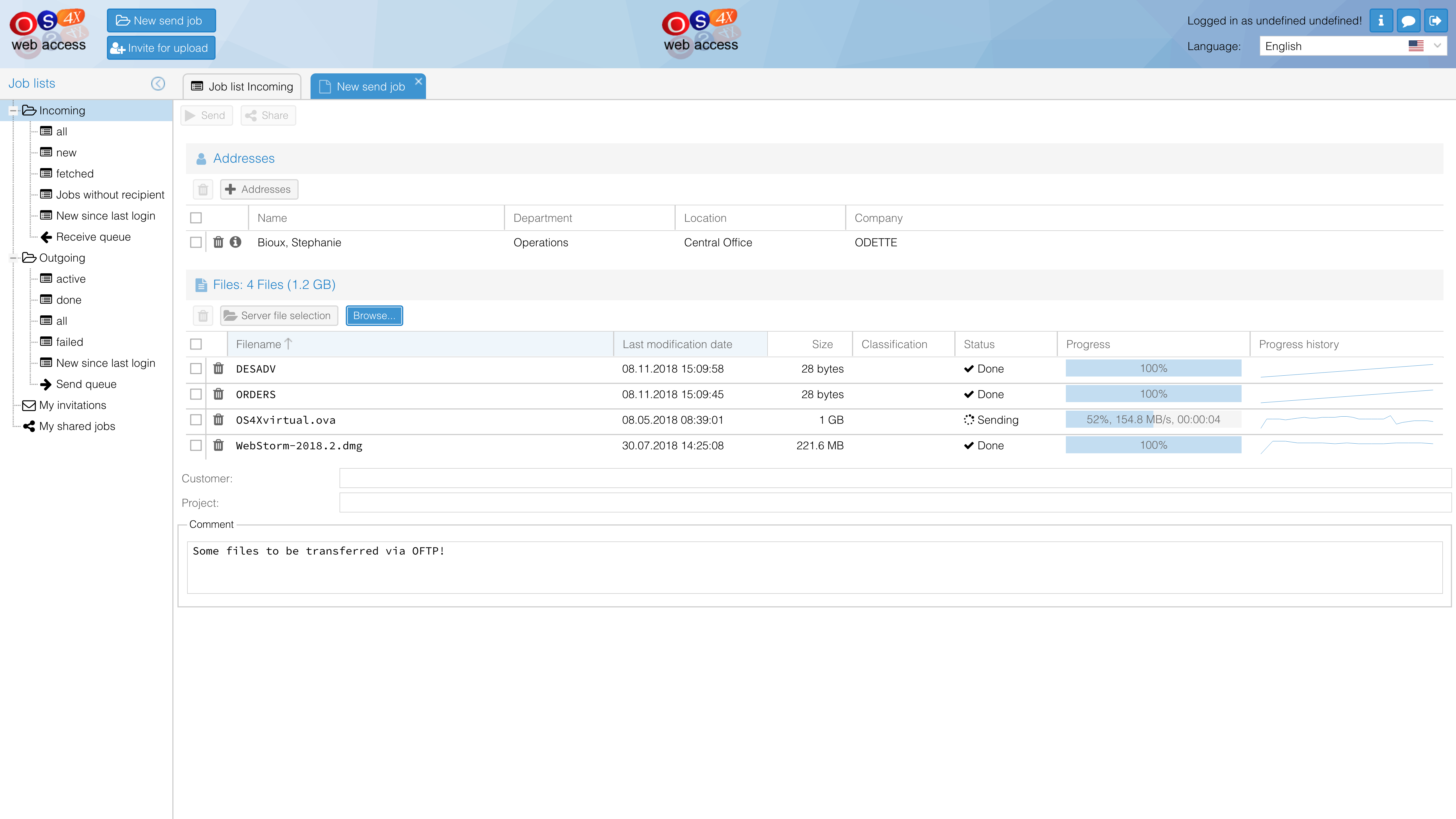Click the Browse... button
Image resolution: width=1456 pixels, height=819 pixels.
point(374,315)
